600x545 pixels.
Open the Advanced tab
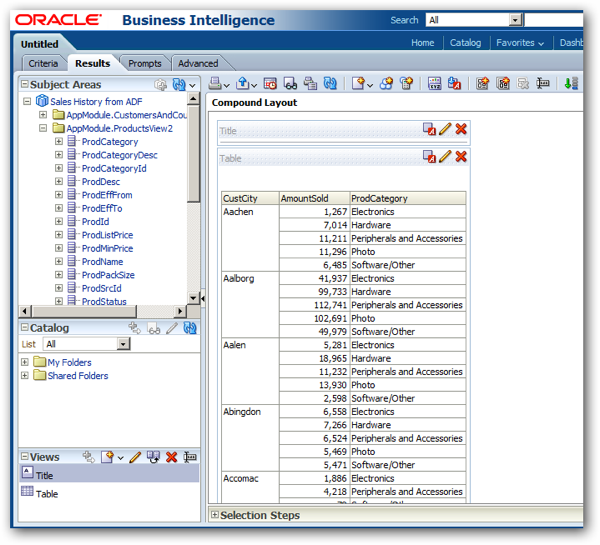point(198,63)
